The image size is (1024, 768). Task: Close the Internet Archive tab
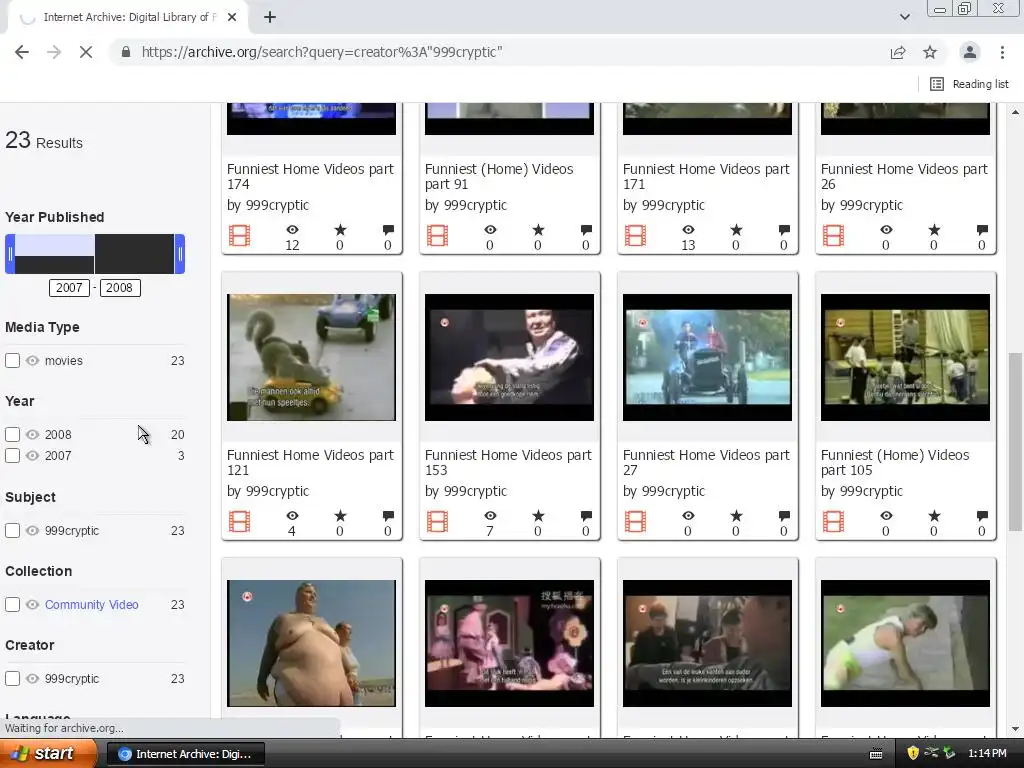pos(232,18)
